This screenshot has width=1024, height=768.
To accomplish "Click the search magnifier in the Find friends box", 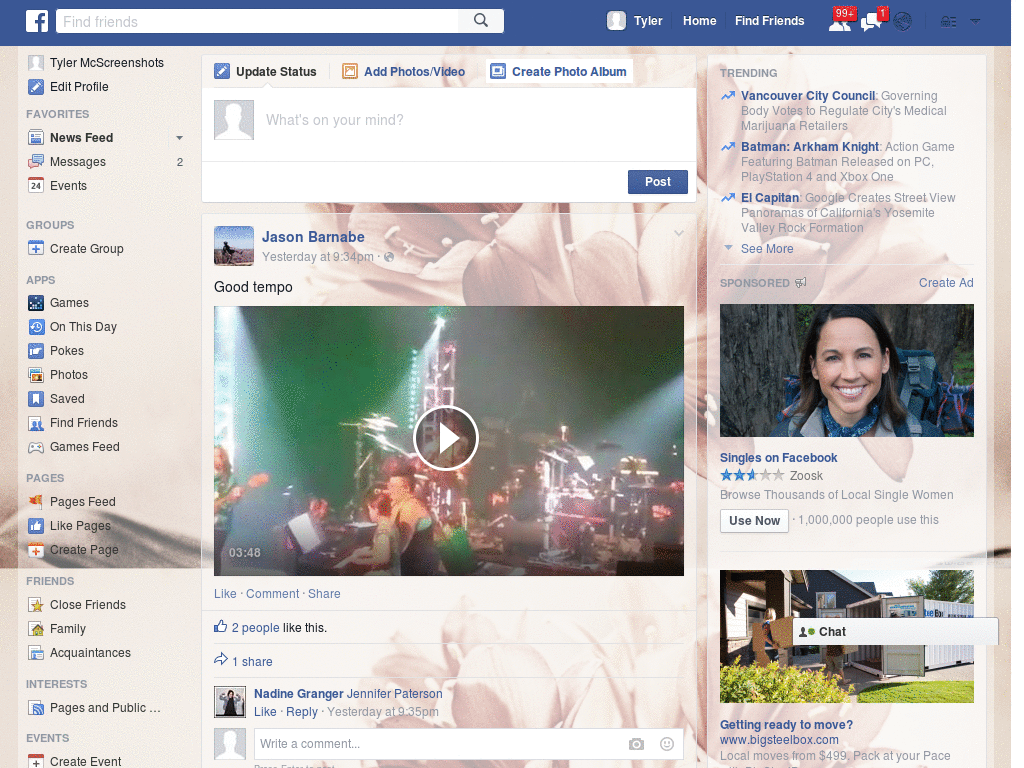I will 480,20.
